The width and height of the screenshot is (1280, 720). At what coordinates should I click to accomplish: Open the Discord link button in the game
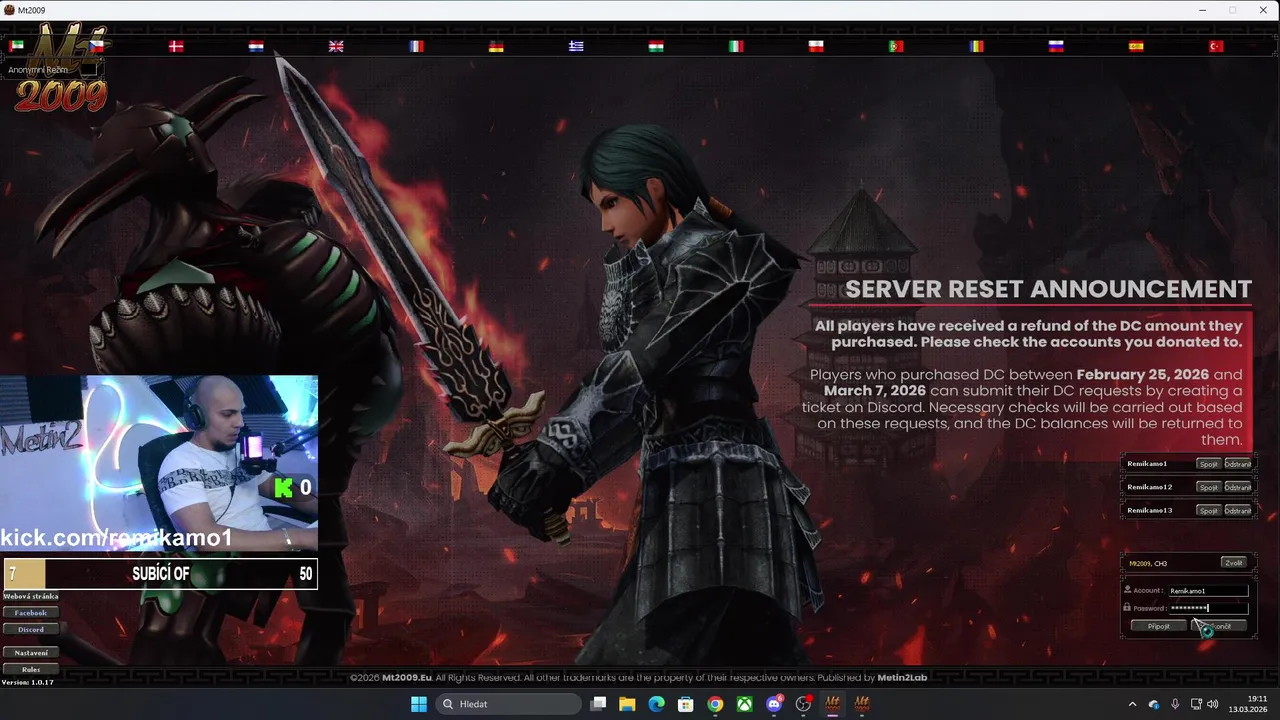point(31,629)
